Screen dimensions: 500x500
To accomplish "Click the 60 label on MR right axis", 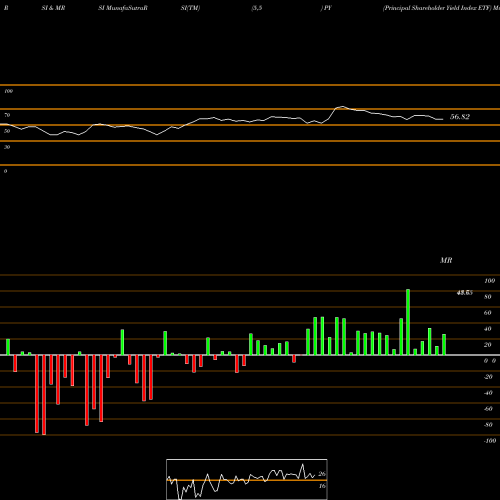I will [x=488, y=313].
